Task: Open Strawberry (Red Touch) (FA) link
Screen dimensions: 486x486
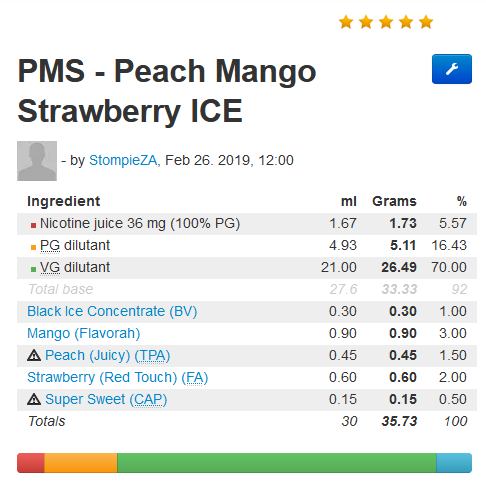Action: 117,377
